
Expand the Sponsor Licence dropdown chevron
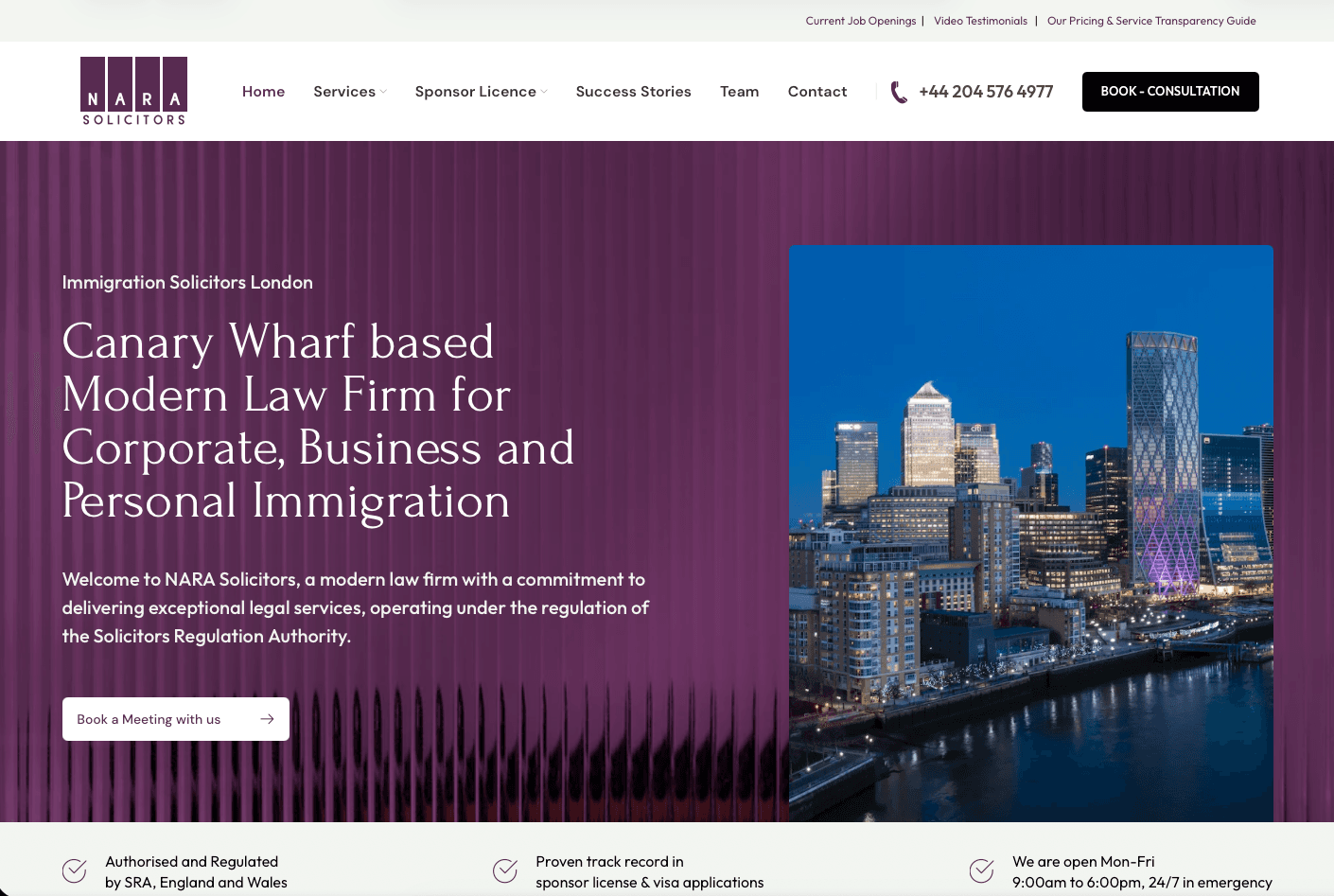coord(544,92)
